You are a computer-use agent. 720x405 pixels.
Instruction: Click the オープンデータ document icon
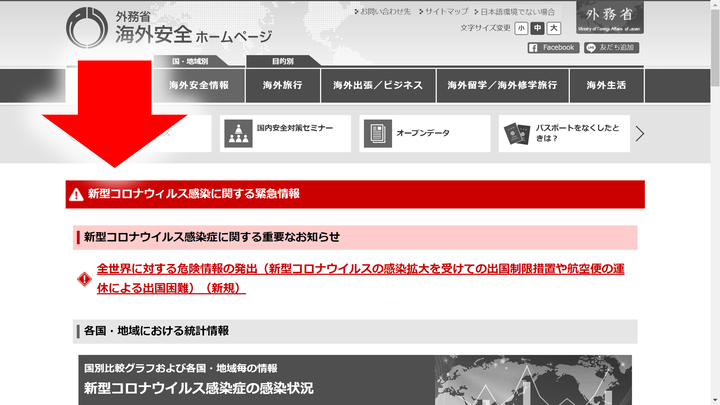click(x=378, y=134)
